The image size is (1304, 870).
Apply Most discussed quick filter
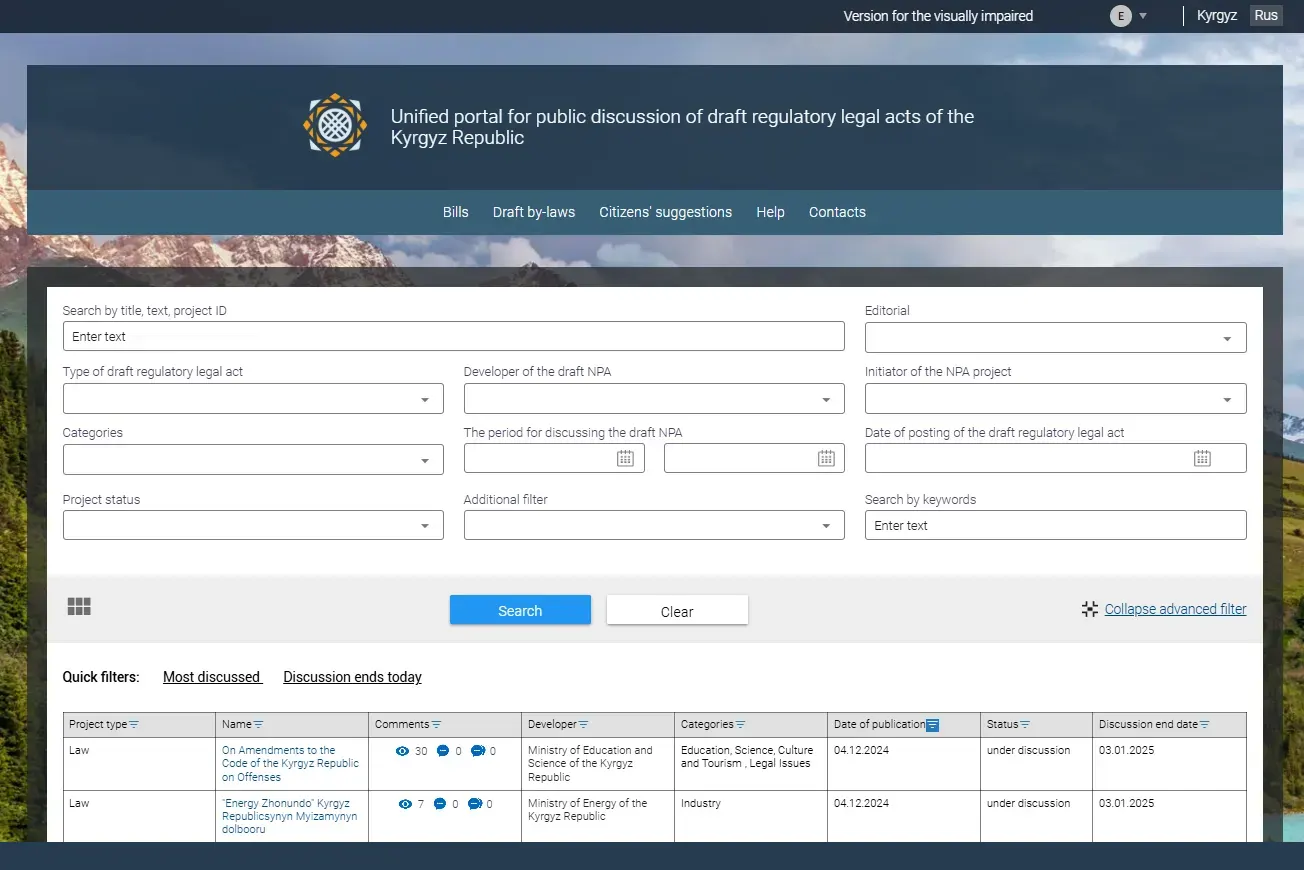[x=212, y=677]
